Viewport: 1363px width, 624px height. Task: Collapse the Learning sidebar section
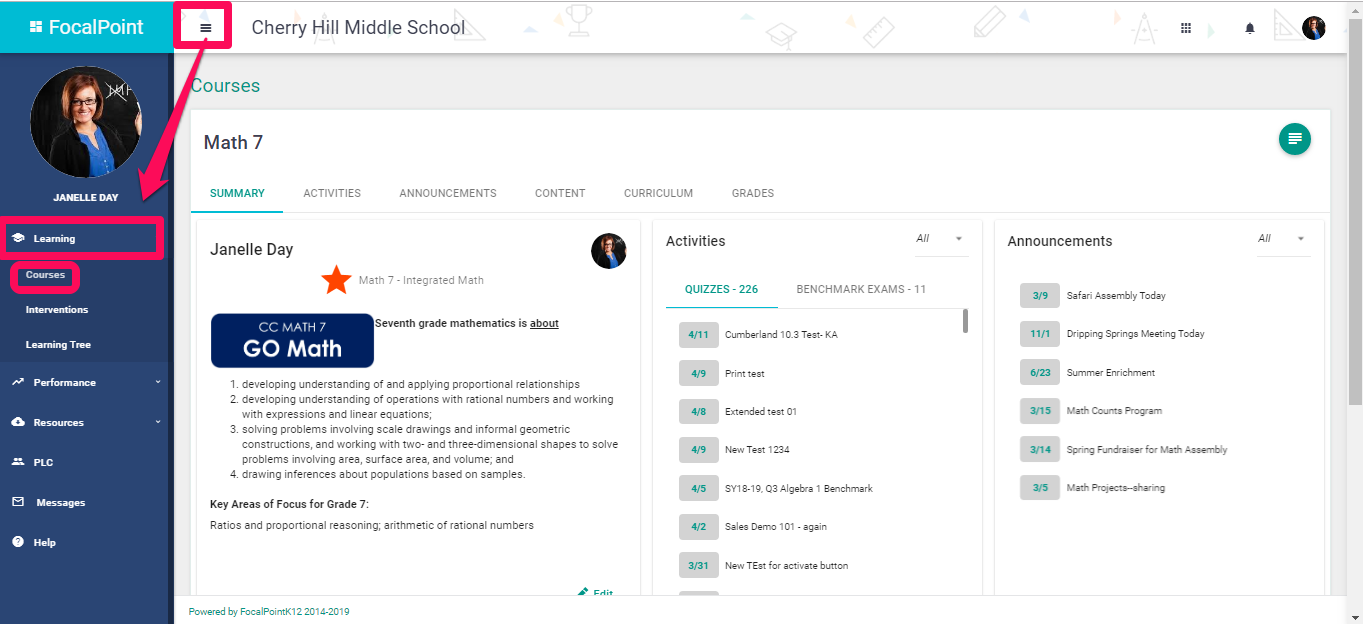click(82, 238)
